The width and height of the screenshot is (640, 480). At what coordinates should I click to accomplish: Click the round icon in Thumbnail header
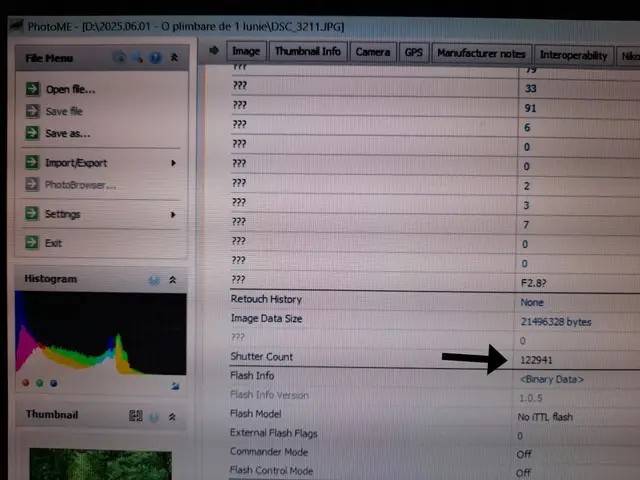pyautogui.click(x=154, y=417)
